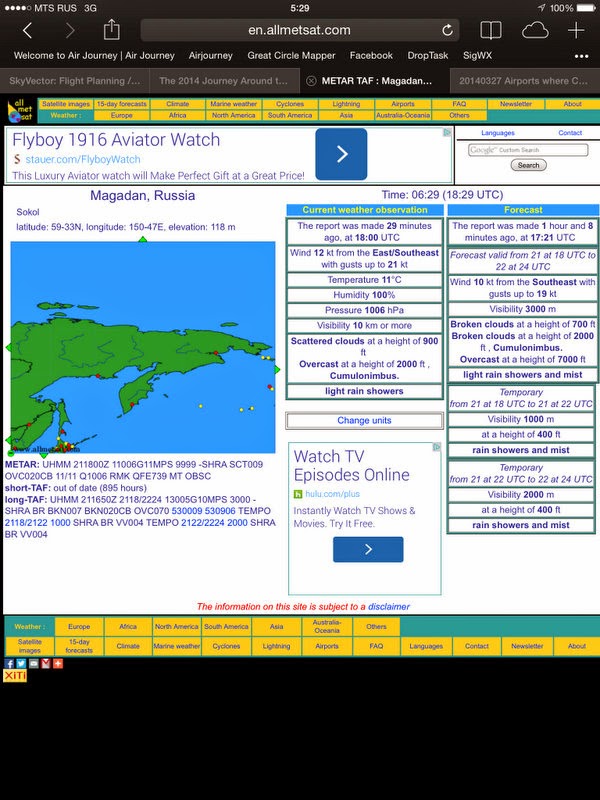Switch to 20140327 Airports tab
600x800 pixels.
525,81
